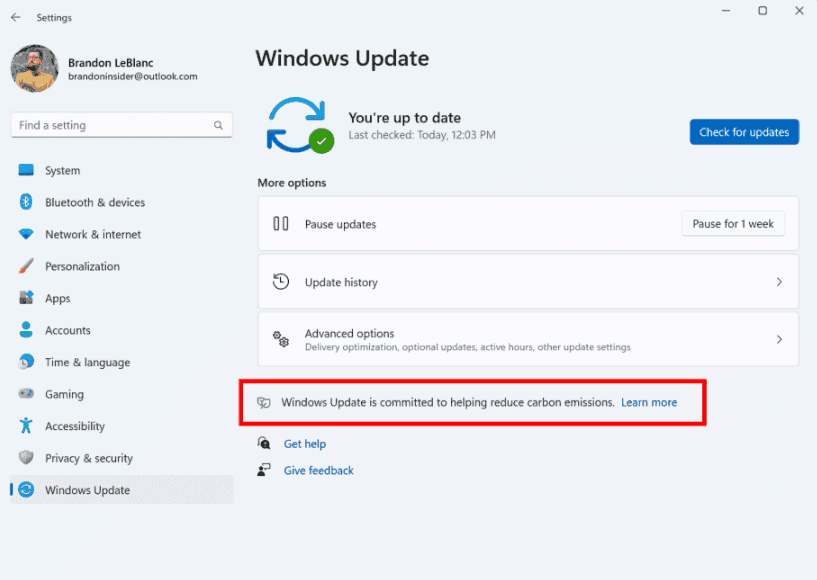Click the Get help link
The height and width of the screenshot is (580, 817).
(x=305, y=444)
